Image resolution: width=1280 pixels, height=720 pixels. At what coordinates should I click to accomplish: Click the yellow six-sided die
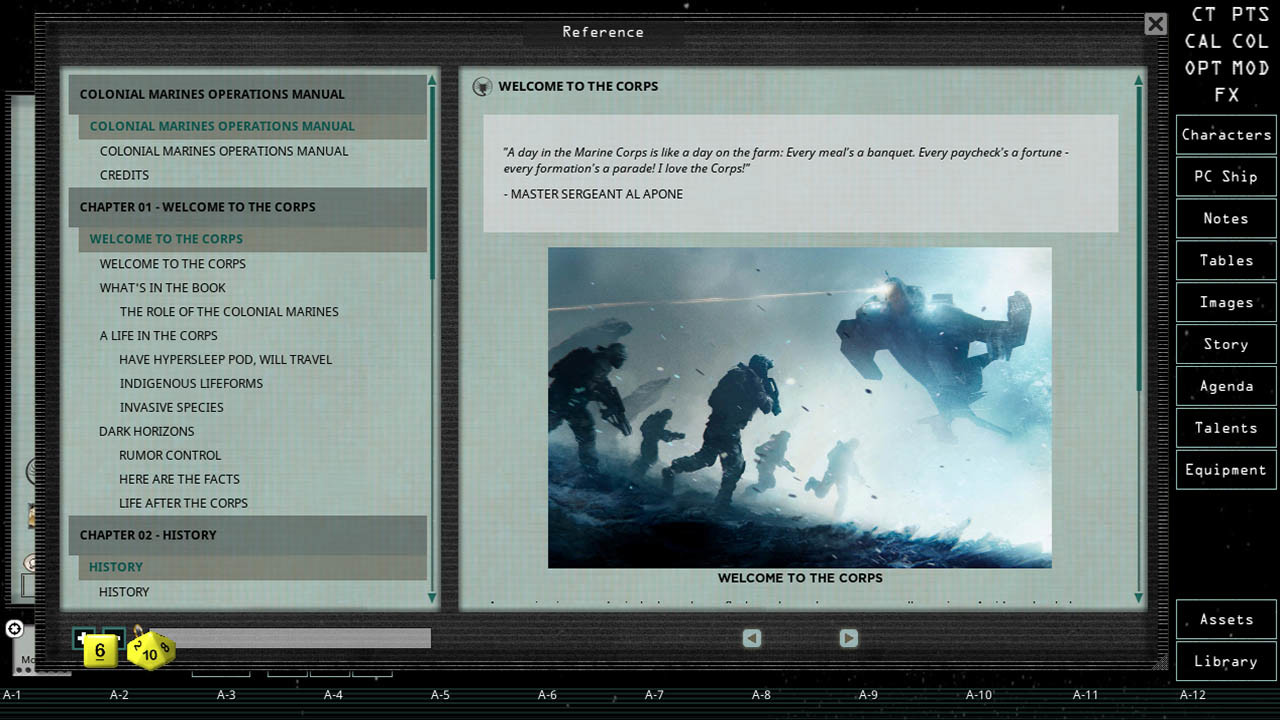(100, 651)
